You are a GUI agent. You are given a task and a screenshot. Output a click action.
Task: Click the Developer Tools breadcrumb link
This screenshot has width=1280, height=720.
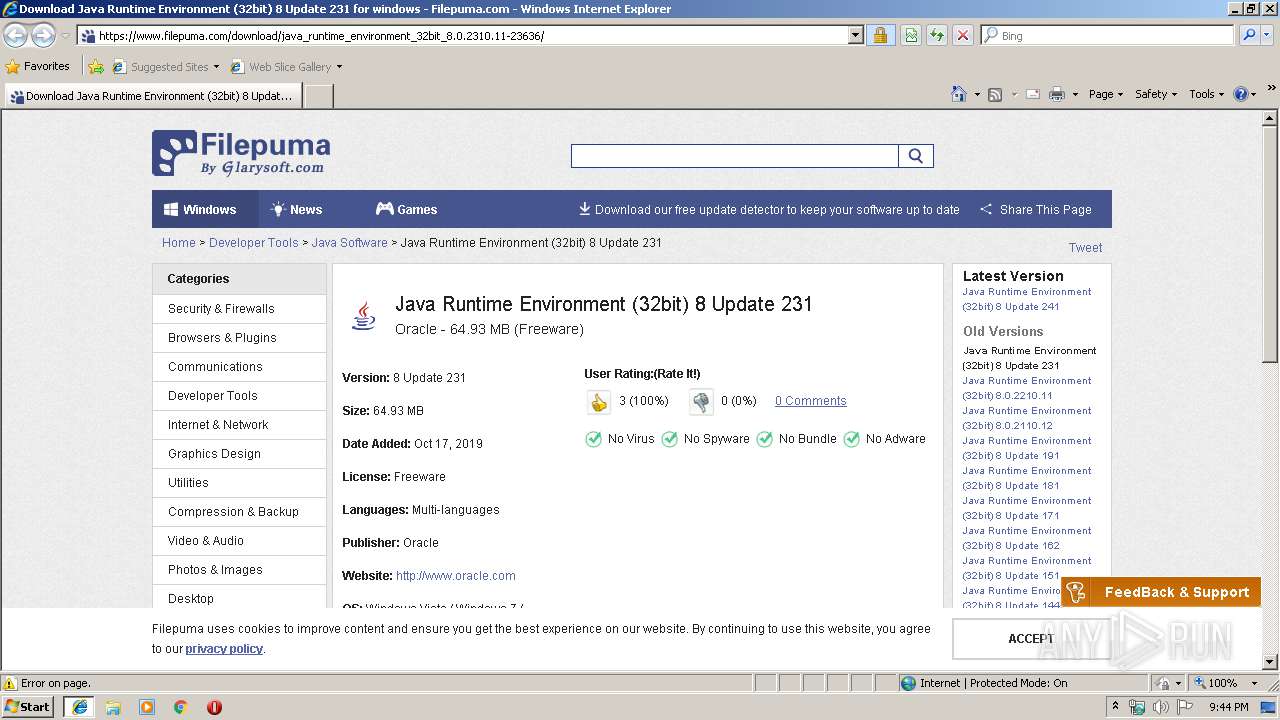click(254, 243)
